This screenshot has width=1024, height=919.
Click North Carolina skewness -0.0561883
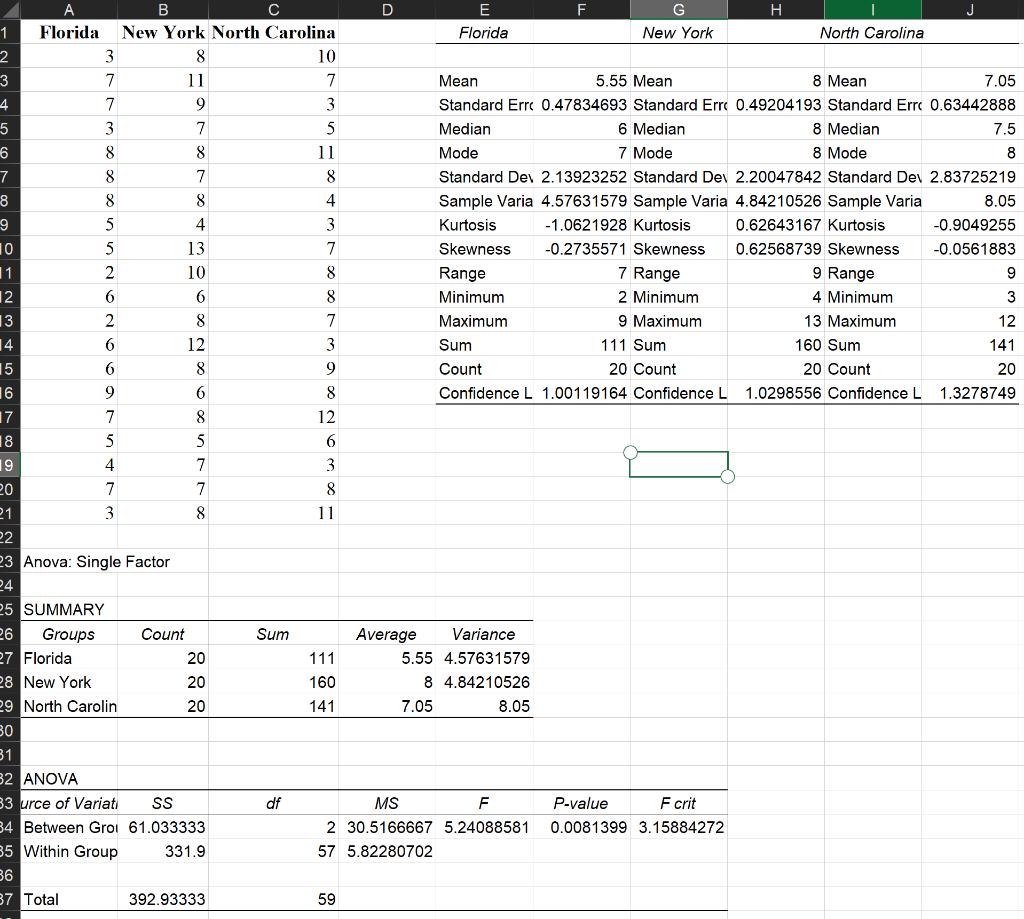(974, 250)
